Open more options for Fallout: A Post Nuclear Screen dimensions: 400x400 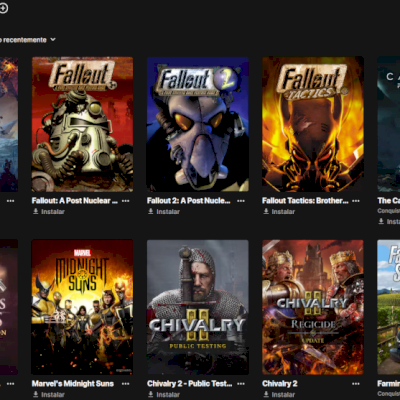coord(126,201)
